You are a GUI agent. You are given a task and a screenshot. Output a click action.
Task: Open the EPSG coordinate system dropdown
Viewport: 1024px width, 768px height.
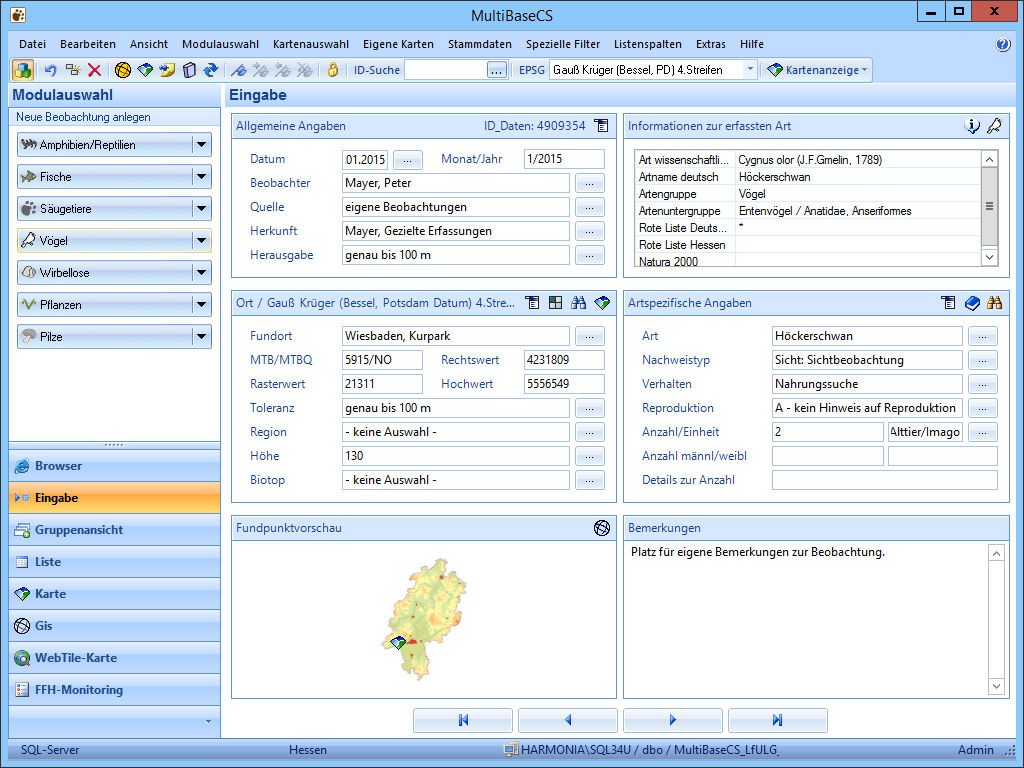pyautogui.click(x=750, y=69)
